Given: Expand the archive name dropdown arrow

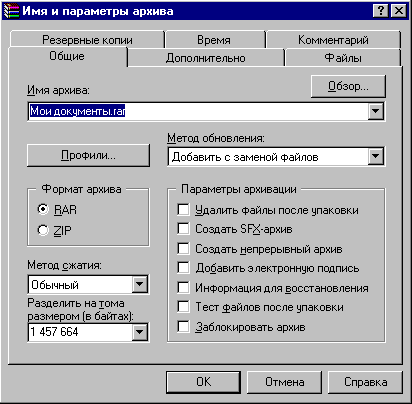Looking at the screenshot, I should [x=376, y=111].
